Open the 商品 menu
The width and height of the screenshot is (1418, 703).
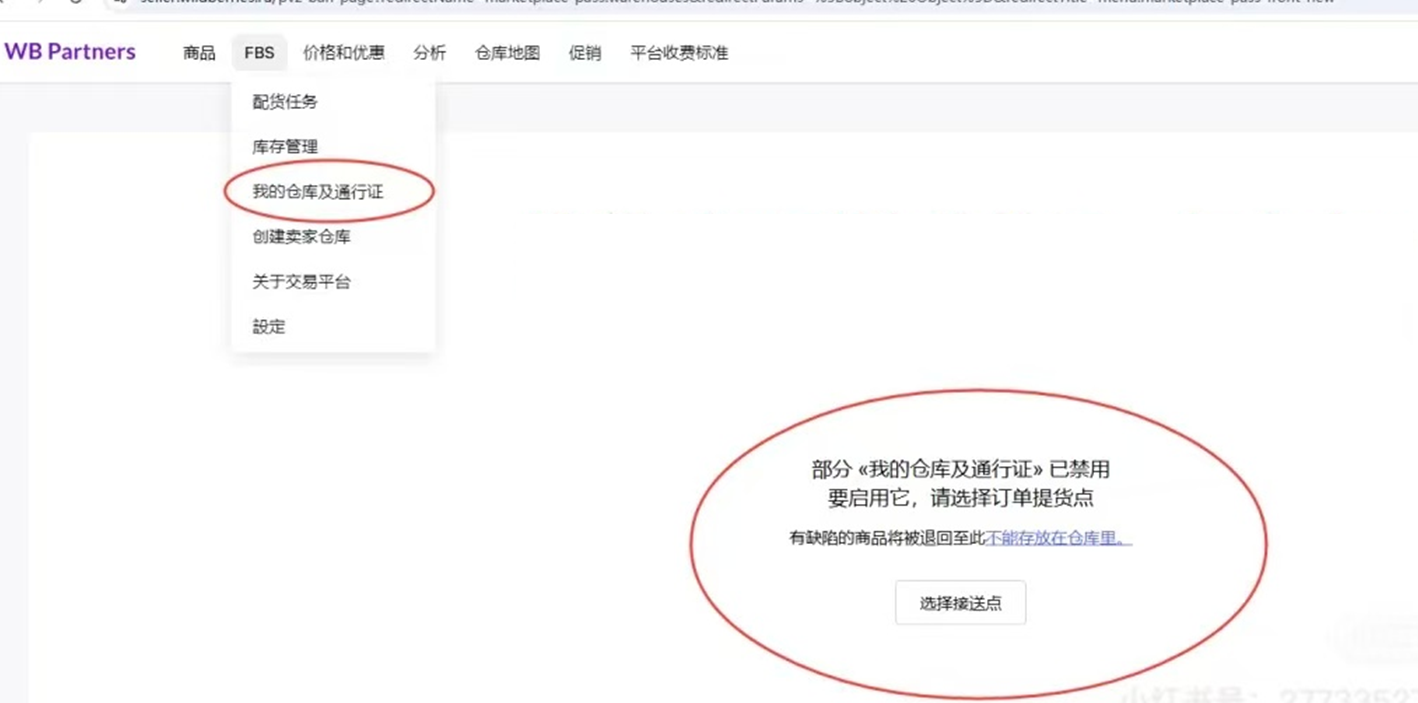click(199, 53)
